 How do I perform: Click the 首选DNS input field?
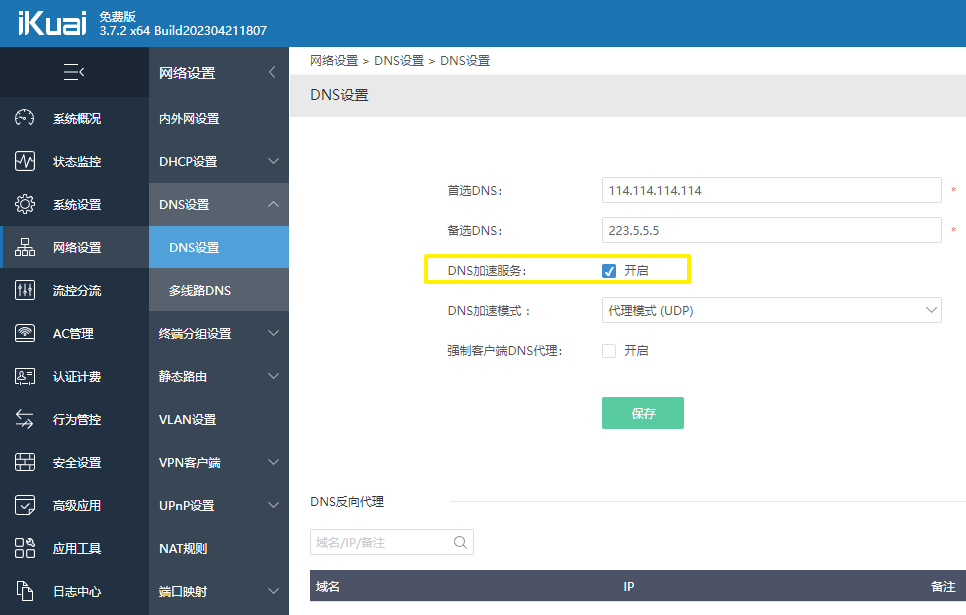771,190
